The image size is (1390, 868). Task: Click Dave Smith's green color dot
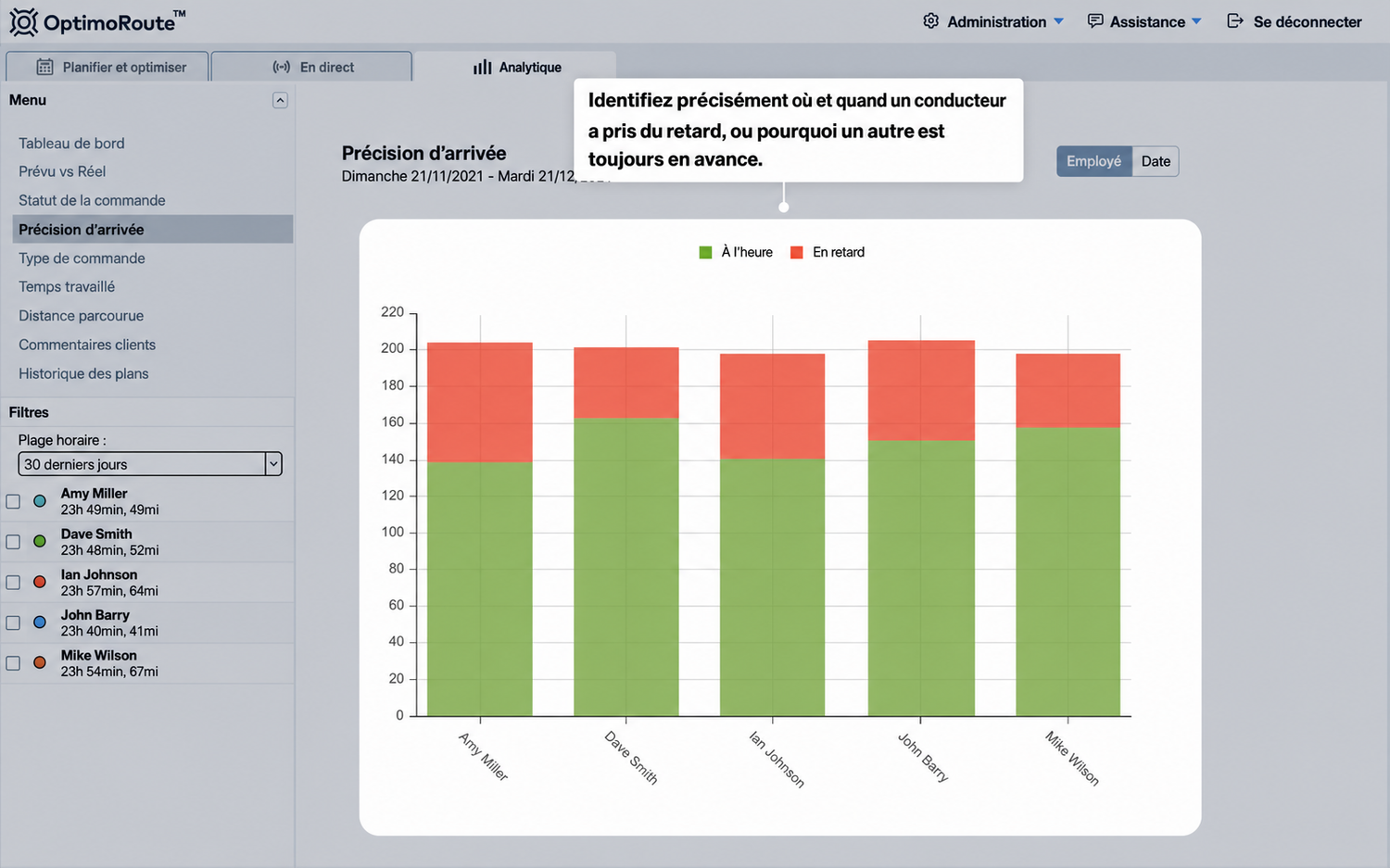coord(40,541)
